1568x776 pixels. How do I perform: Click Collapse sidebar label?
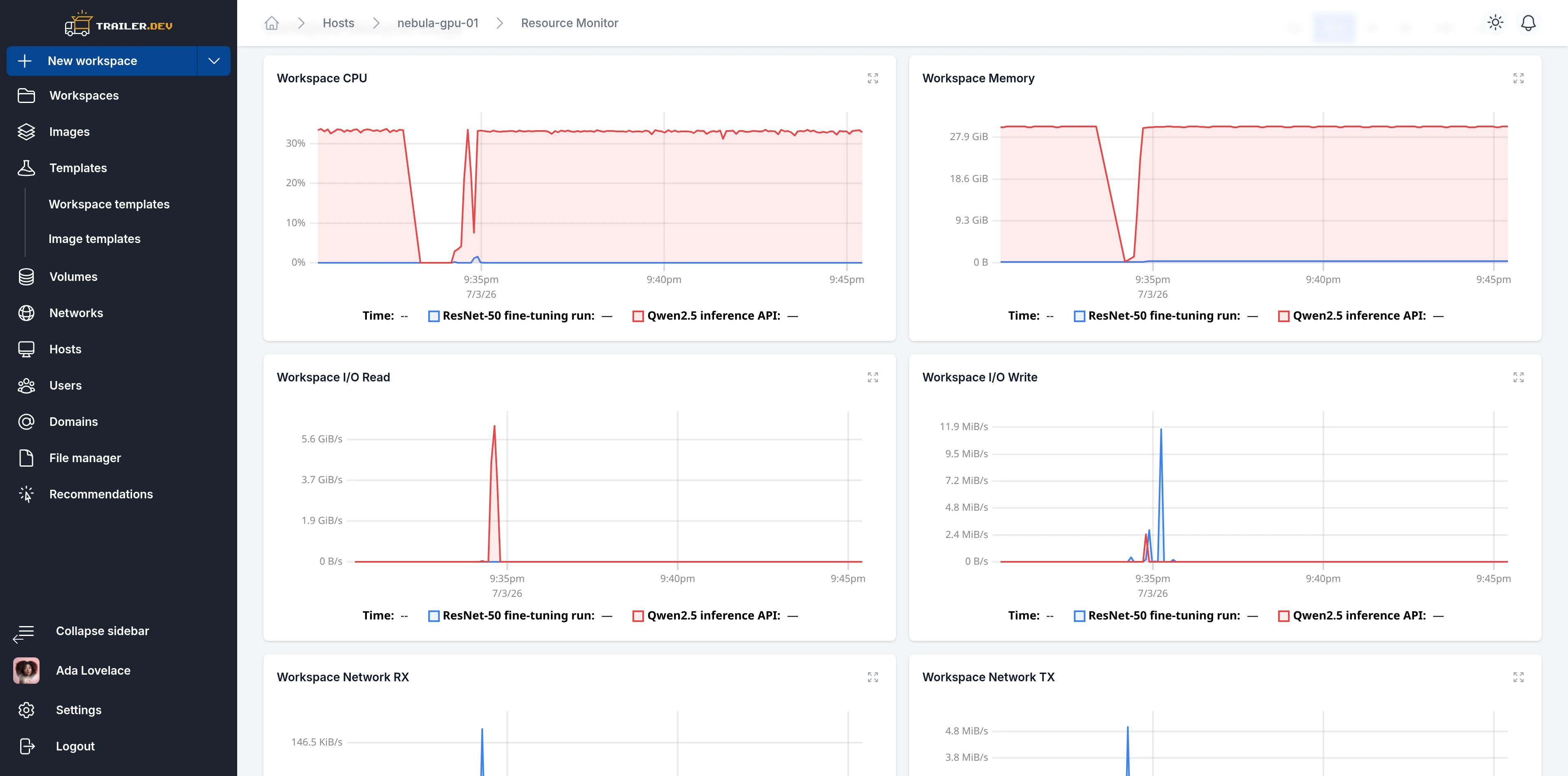102,631
